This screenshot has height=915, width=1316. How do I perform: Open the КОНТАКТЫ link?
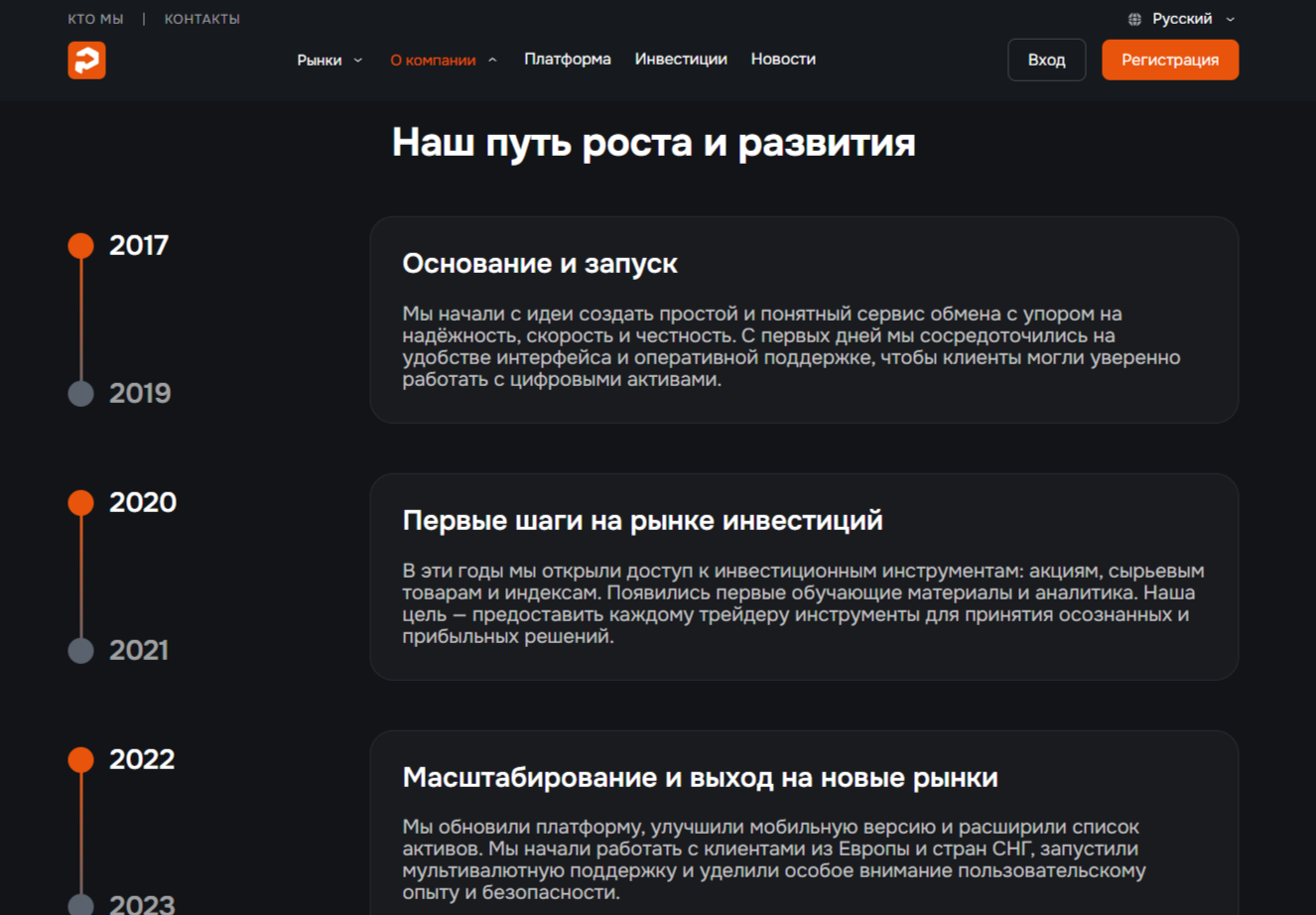201,19
